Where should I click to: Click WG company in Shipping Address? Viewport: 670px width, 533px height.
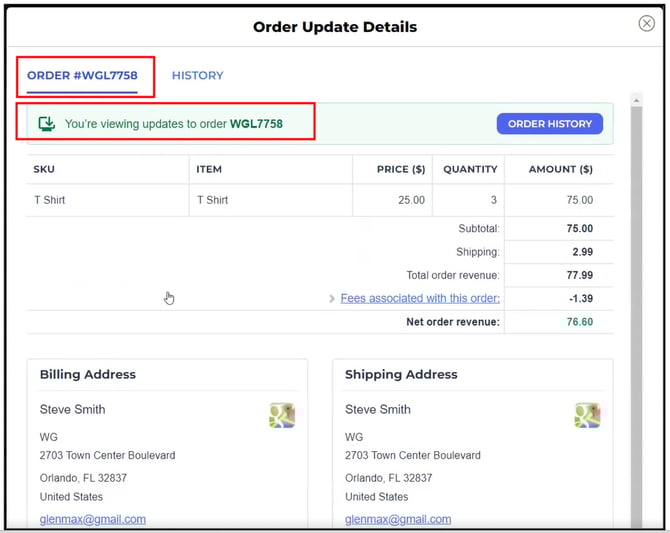354,437
